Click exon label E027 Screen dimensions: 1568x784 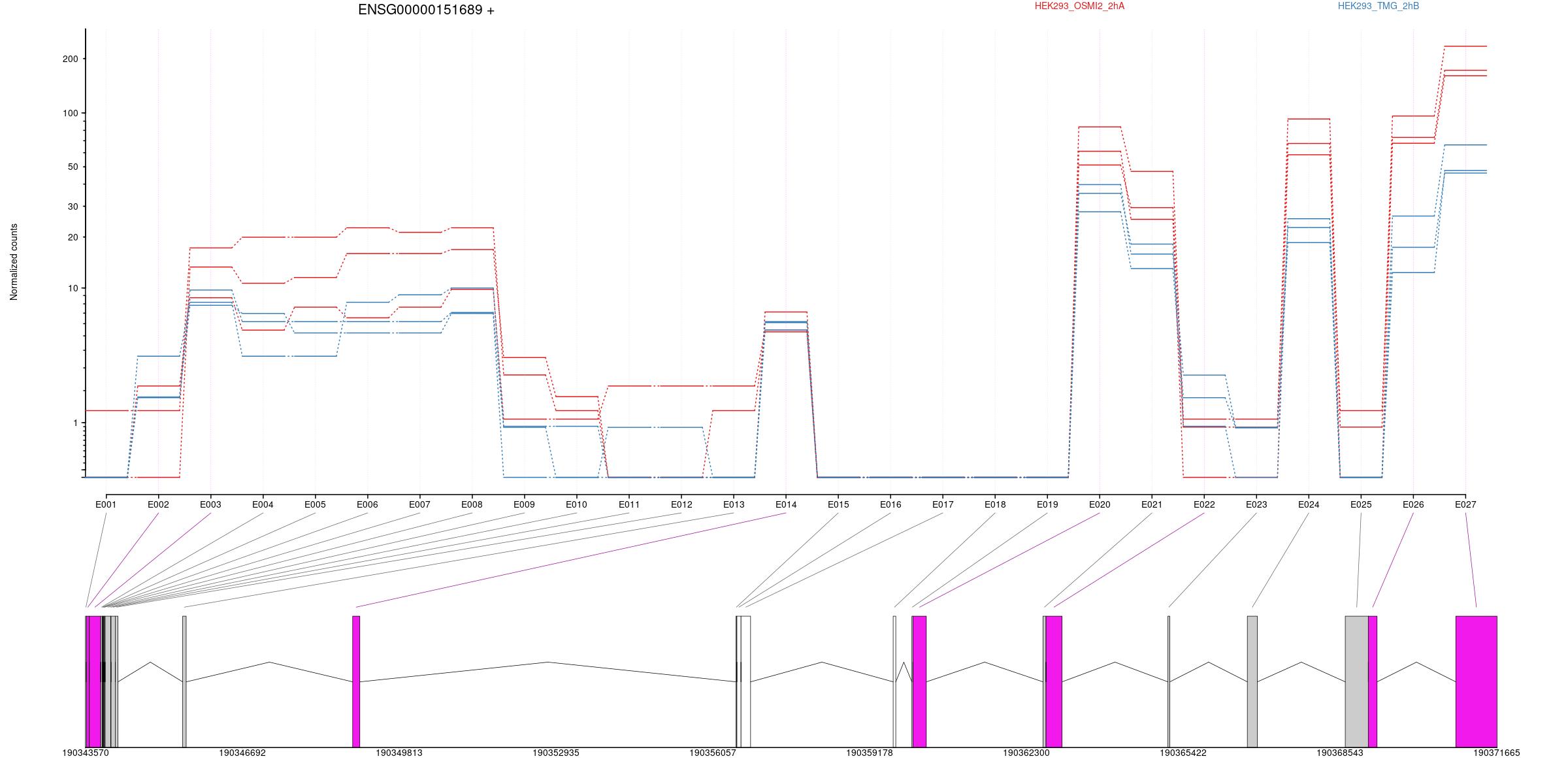1465,504
